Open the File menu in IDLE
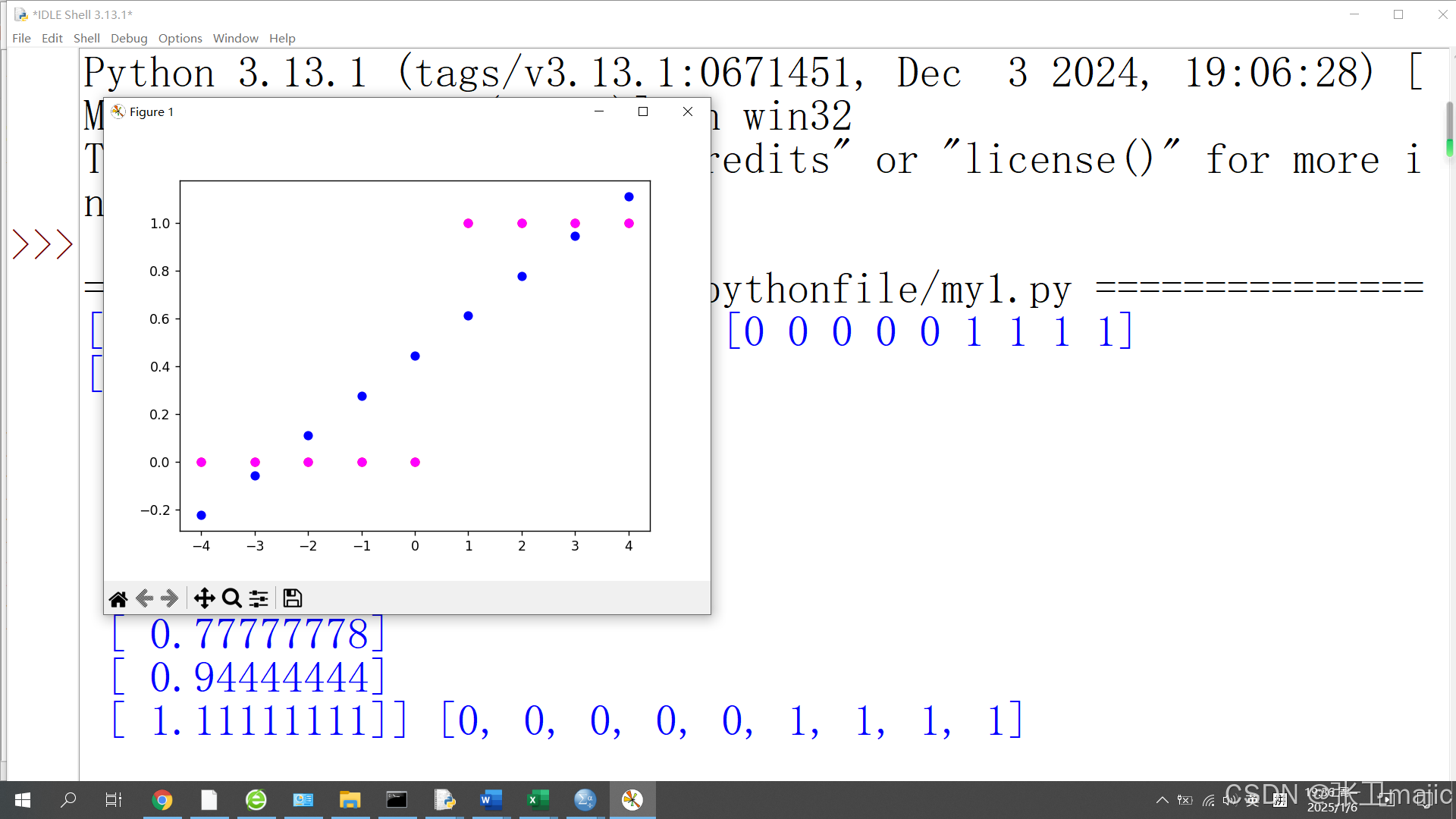This screenshot has height=819, width=1456. tap(21, 38)
